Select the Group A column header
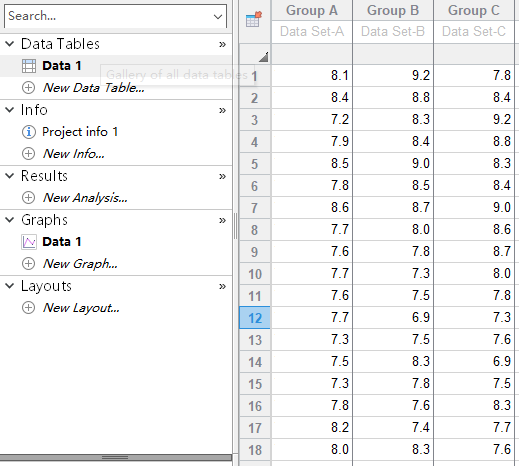Viewport: 519px width, 466px height. click(312, 10)
